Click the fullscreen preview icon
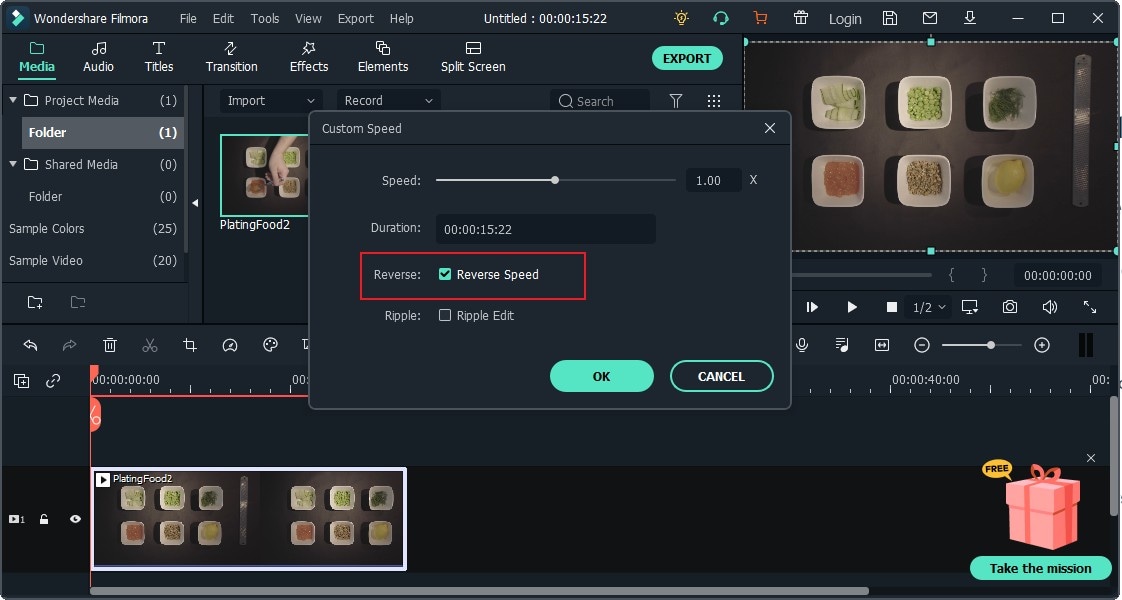Screen dimensions: 1122x600 point(1090,307)
